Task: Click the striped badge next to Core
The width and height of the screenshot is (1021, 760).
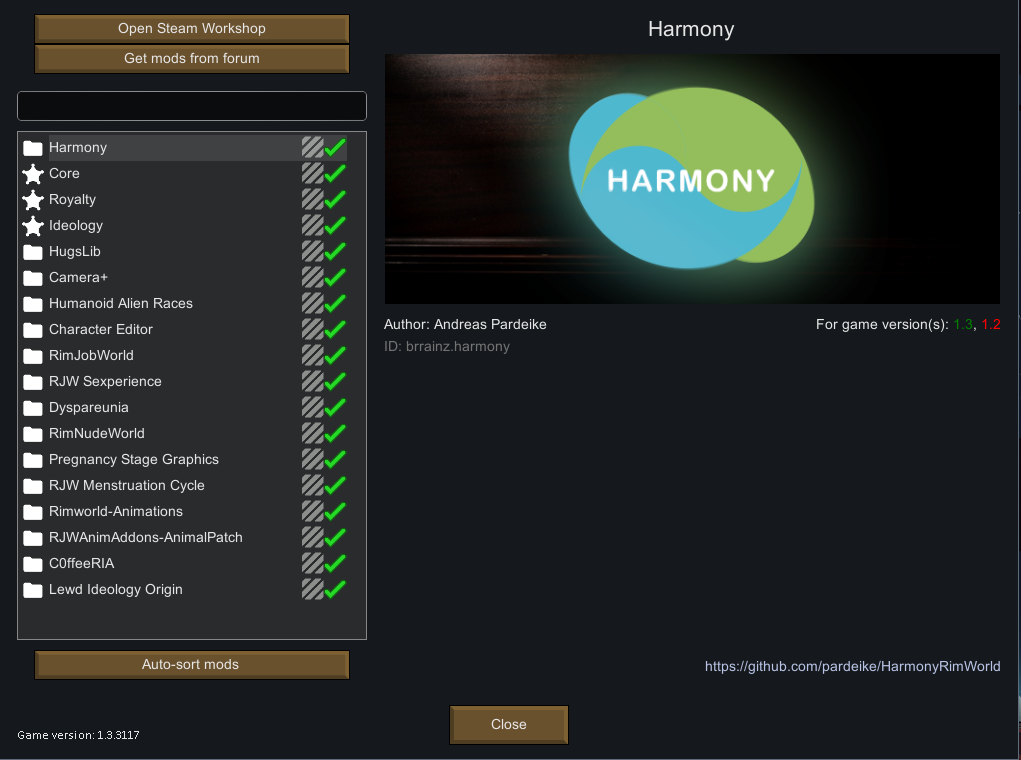Action: tap(312, 173)
